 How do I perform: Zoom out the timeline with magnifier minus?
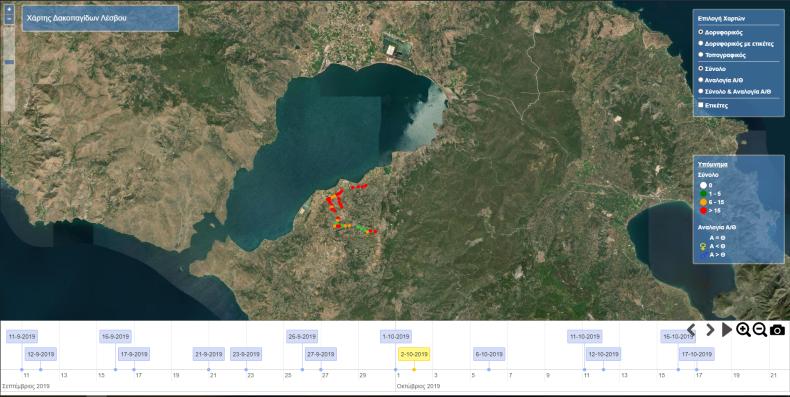(759, 330)
